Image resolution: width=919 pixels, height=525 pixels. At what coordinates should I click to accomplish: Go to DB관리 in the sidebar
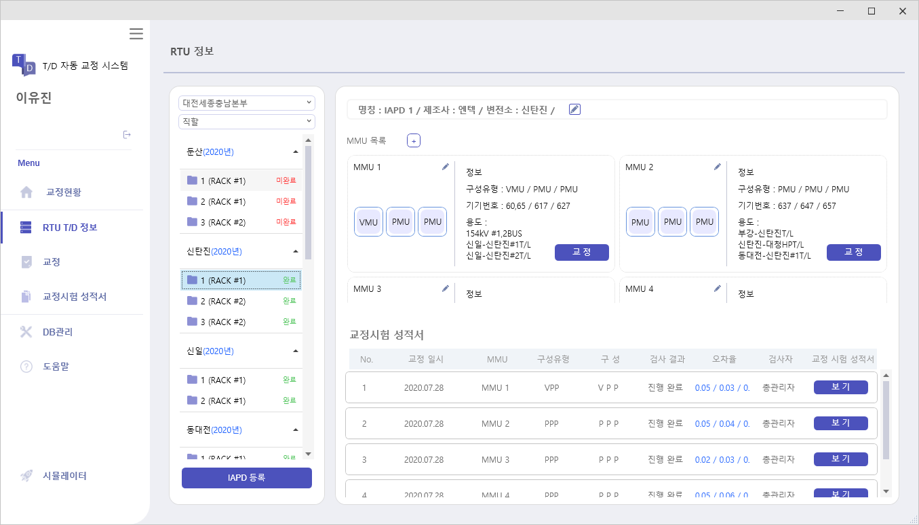pos(57,332)
